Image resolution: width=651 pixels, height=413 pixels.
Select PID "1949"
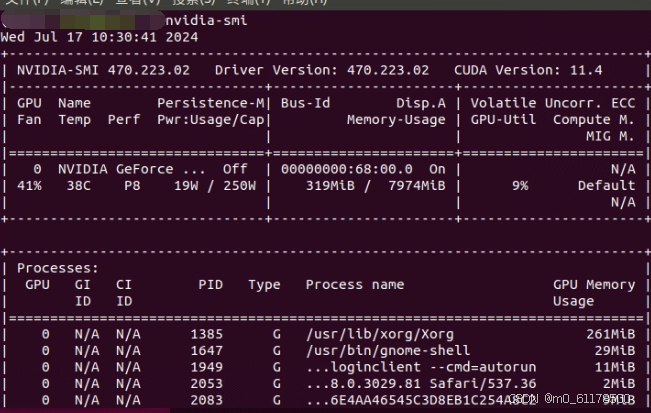tap(206, 367)
